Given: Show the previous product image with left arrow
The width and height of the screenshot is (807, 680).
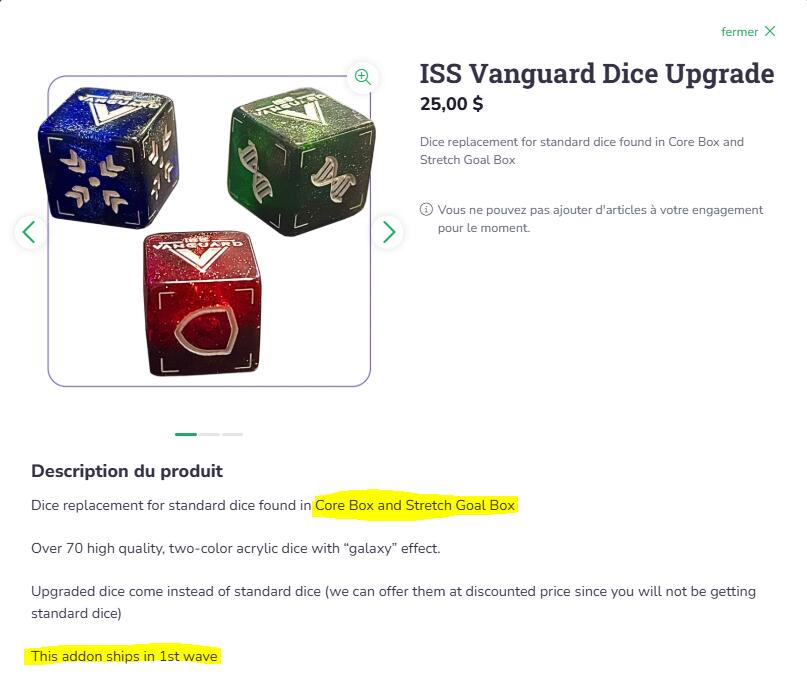Looking at the screenshot, I should click(29, 232).
